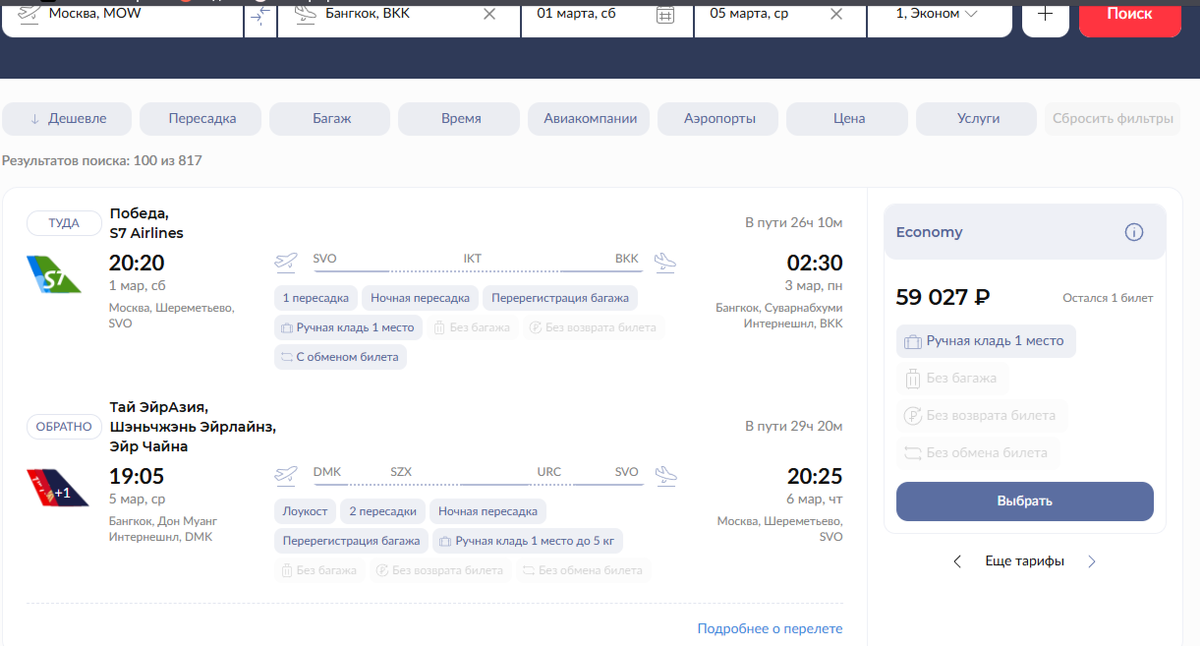Clear the Бангкок, BKK destination field
This screenshot has height=646, width=1200.
coord(489,14)
